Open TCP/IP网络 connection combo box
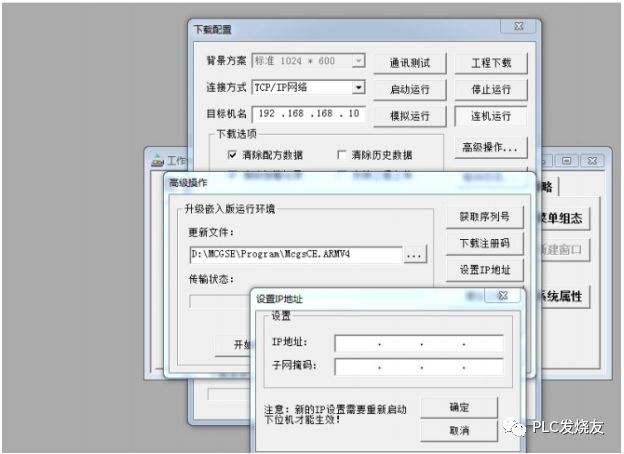This screenshot has width=624, height=454. 308,87
